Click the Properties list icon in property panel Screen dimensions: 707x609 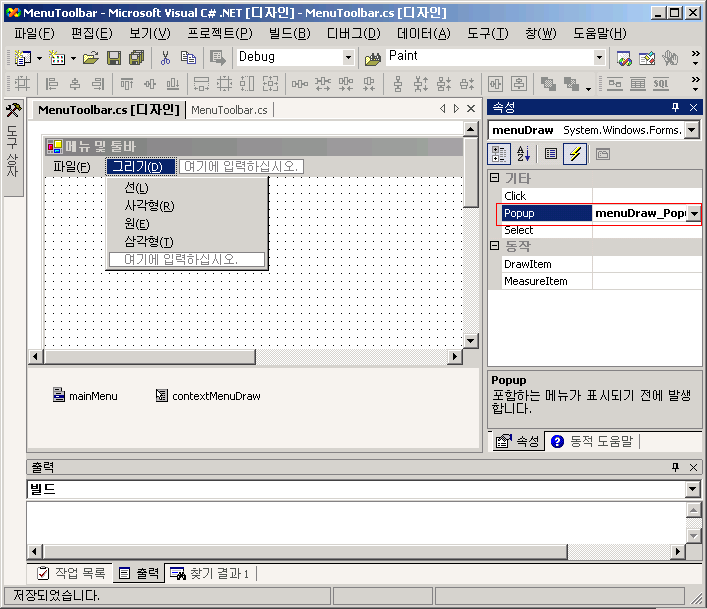[x=550, y=154]
